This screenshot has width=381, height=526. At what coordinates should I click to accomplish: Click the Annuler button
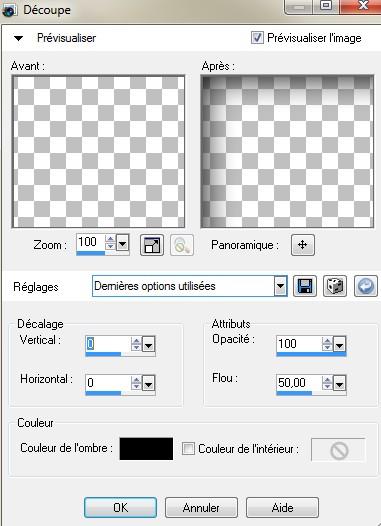[x=201, y=508]
